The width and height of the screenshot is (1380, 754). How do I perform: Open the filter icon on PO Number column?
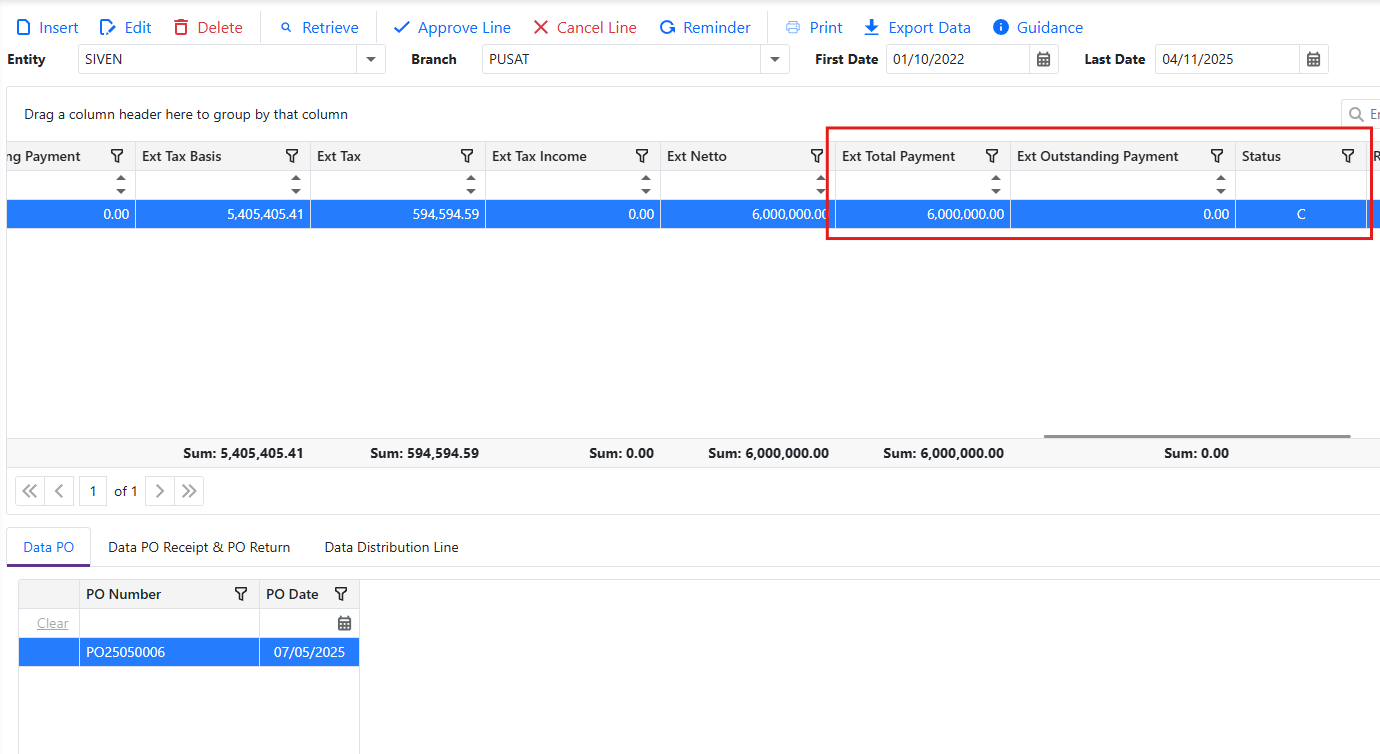click(241, 594)
